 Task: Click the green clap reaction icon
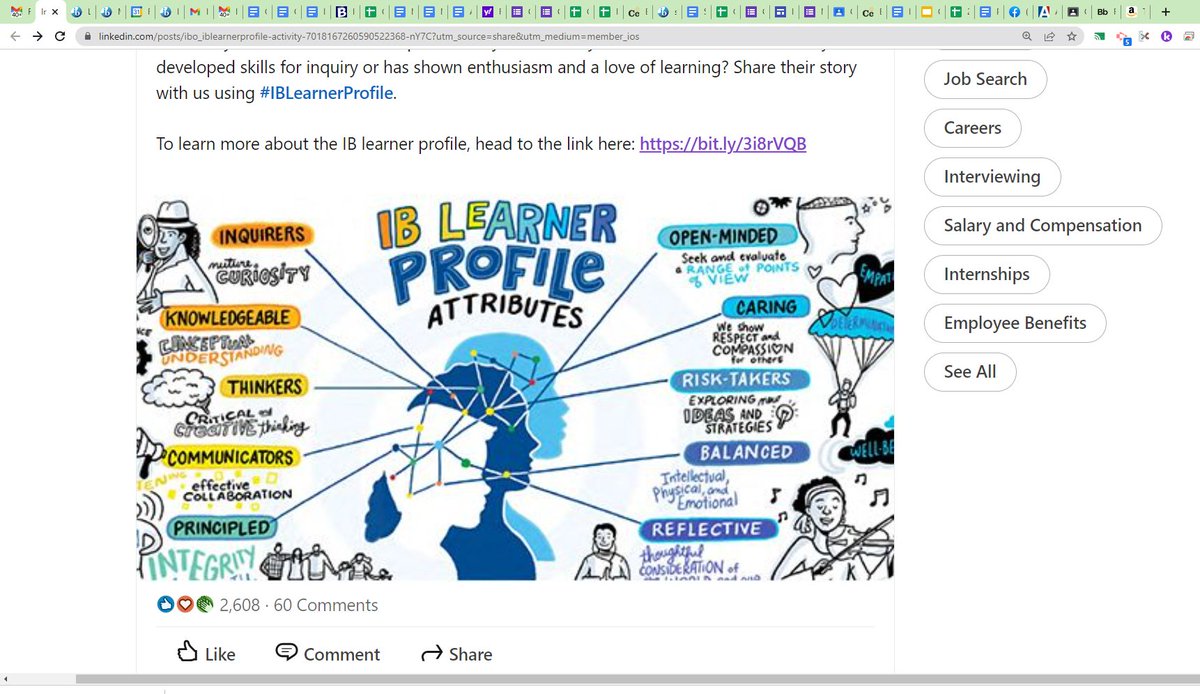point(203,604)
